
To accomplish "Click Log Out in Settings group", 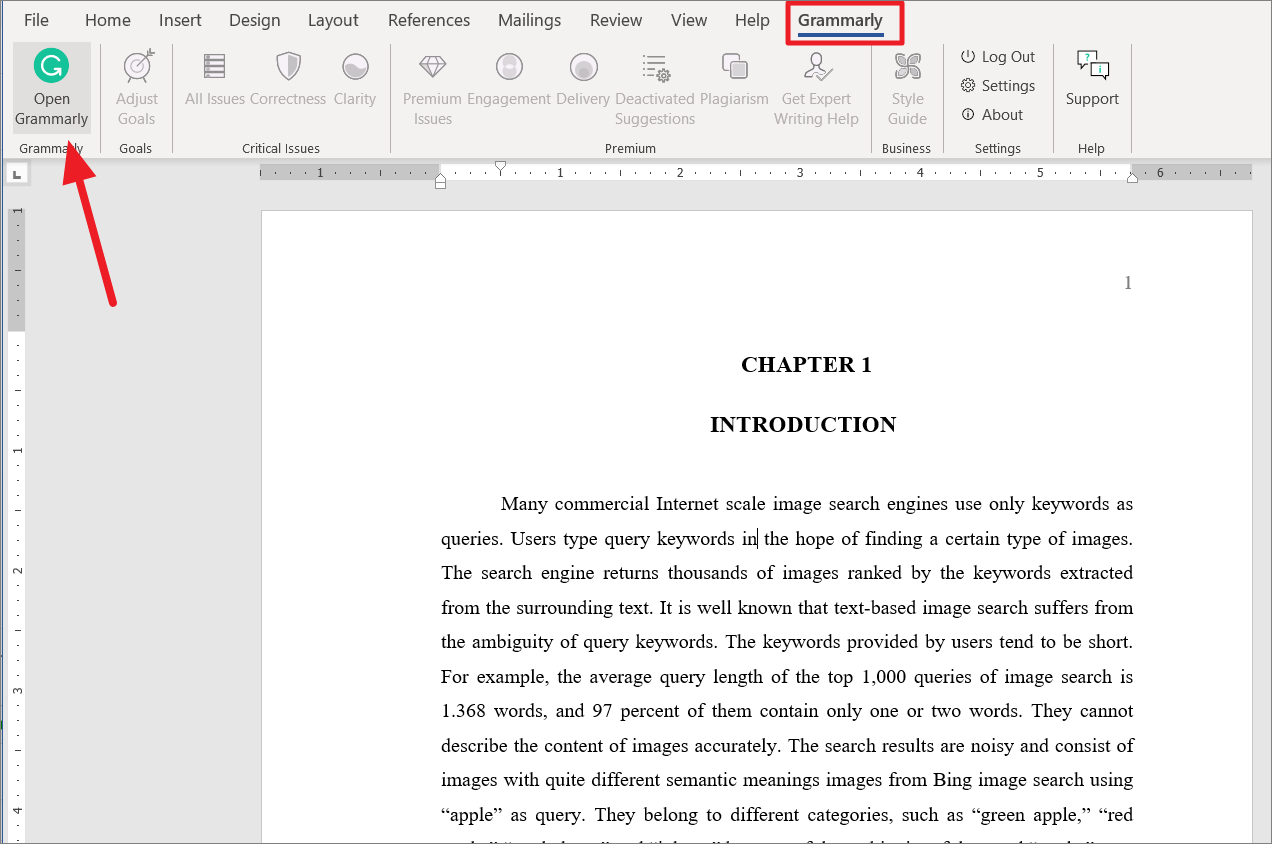I will (x=998, y=57).
